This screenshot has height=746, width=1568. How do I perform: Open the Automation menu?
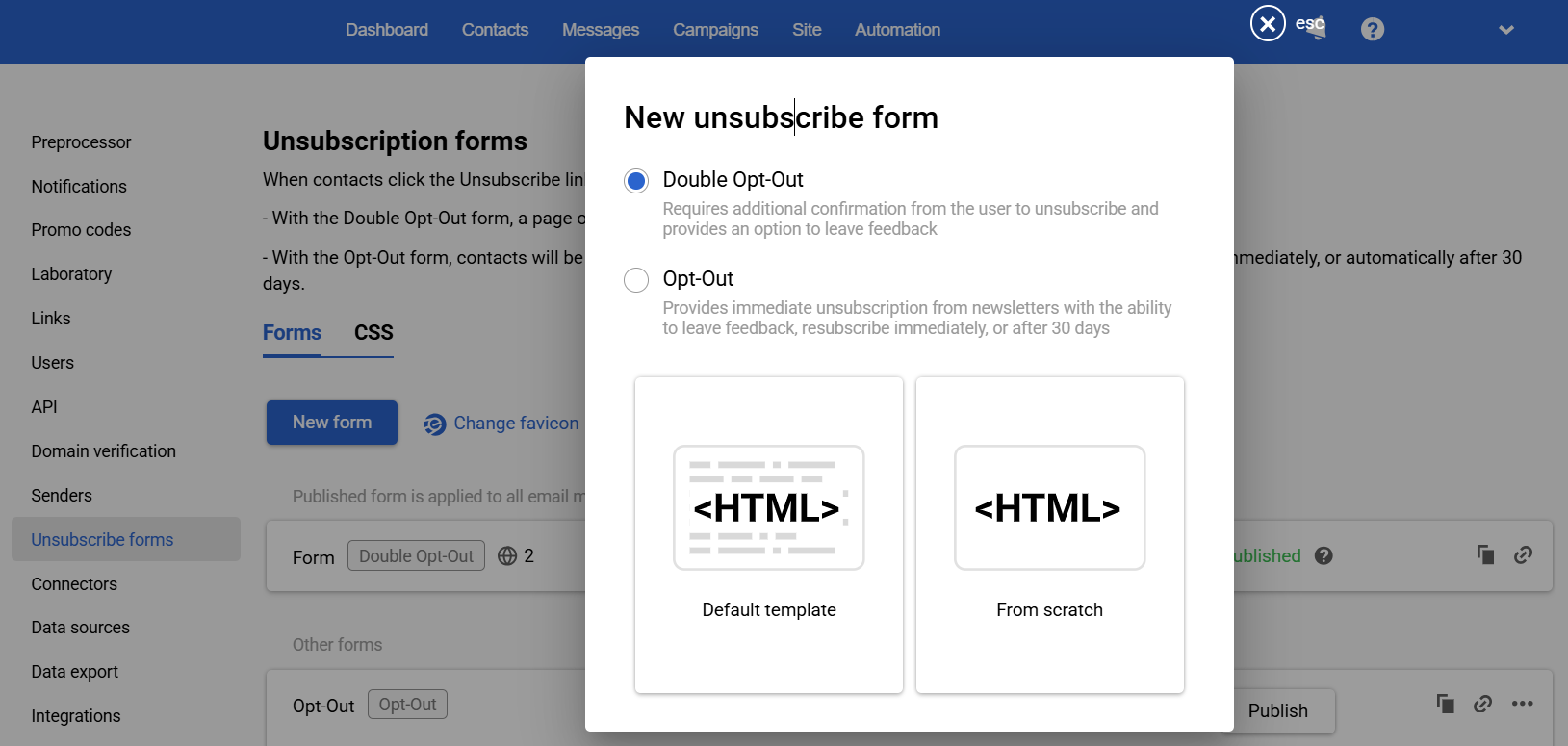[897, 30]
